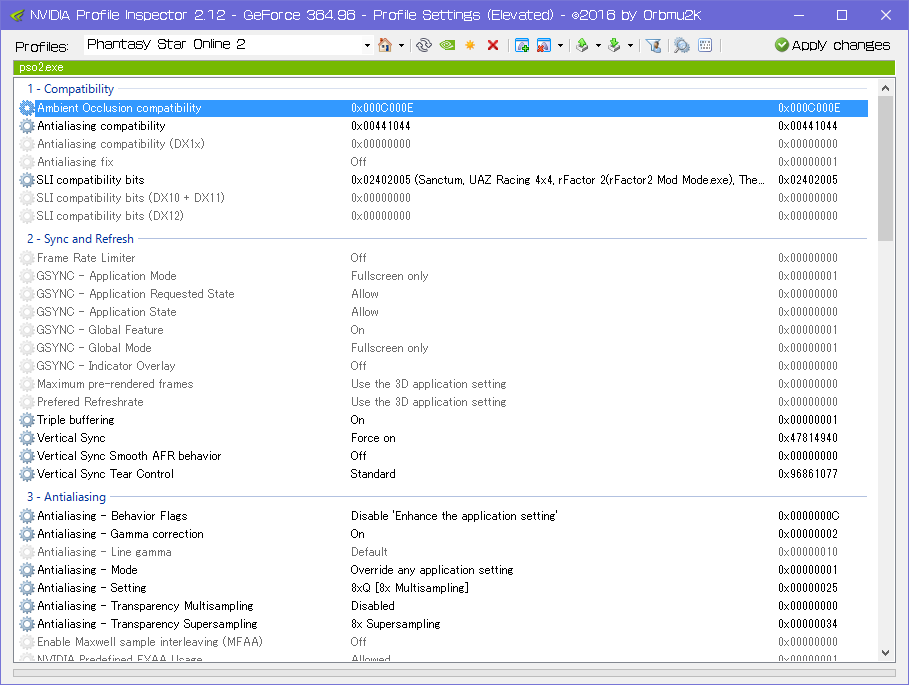This screenshot has height=685, width=909.
Task: Select the Maximum pre-rendered frames row
Action: pyautogui.click(x=443, y=384)
